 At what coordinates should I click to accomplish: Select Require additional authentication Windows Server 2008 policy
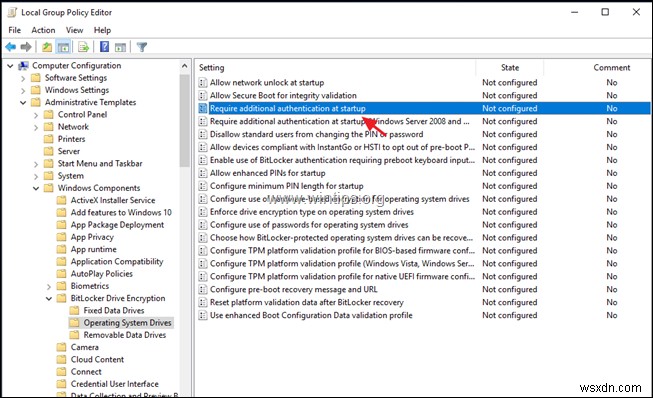[x=339, y=121]
